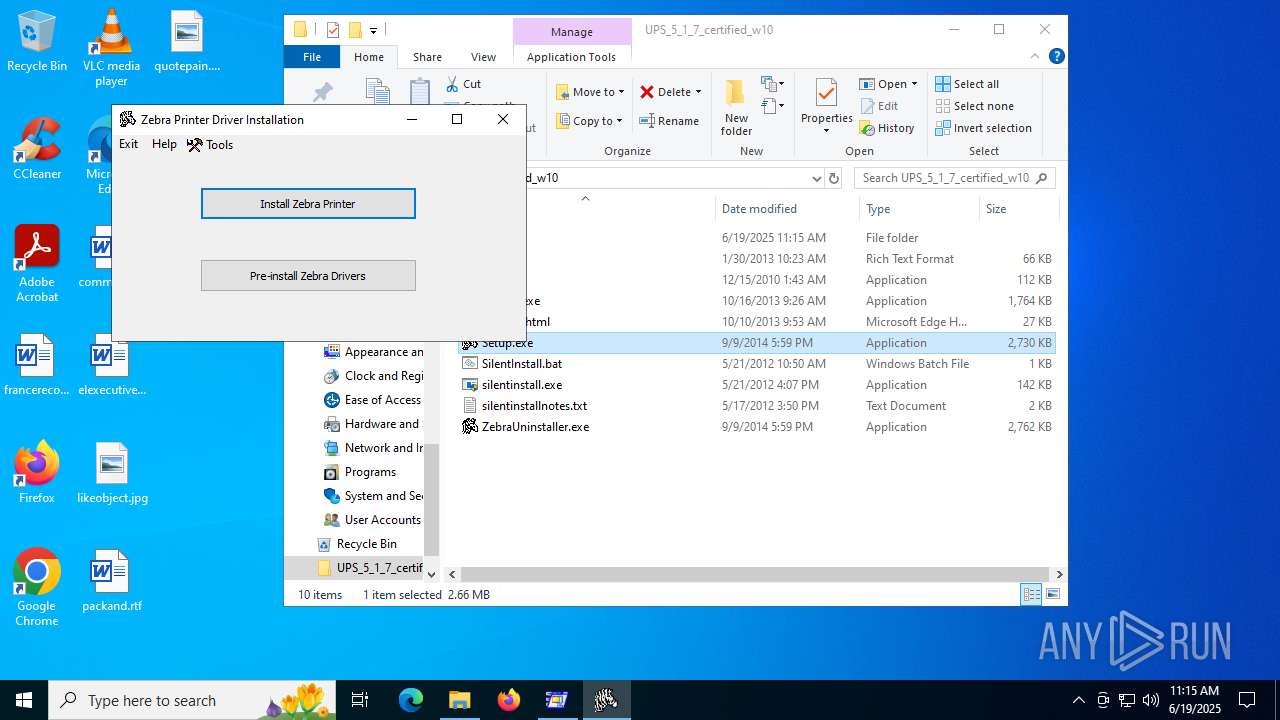
Task: Click the Refresh icon beside address bar
Action: 834,178
